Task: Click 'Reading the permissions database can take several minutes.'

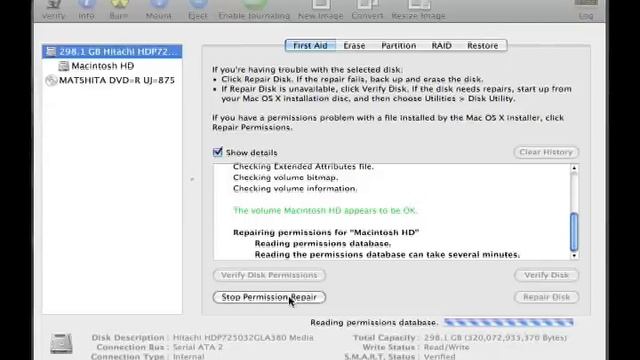Action: (387, 255)
